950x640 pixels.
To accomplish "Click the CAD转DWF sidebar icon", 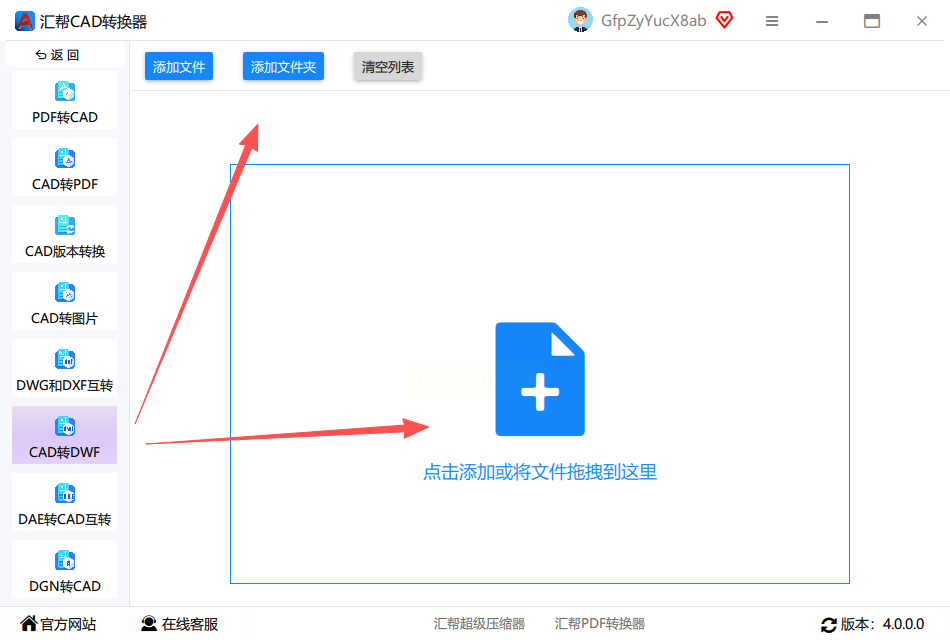I will click(x=65, y=427).
